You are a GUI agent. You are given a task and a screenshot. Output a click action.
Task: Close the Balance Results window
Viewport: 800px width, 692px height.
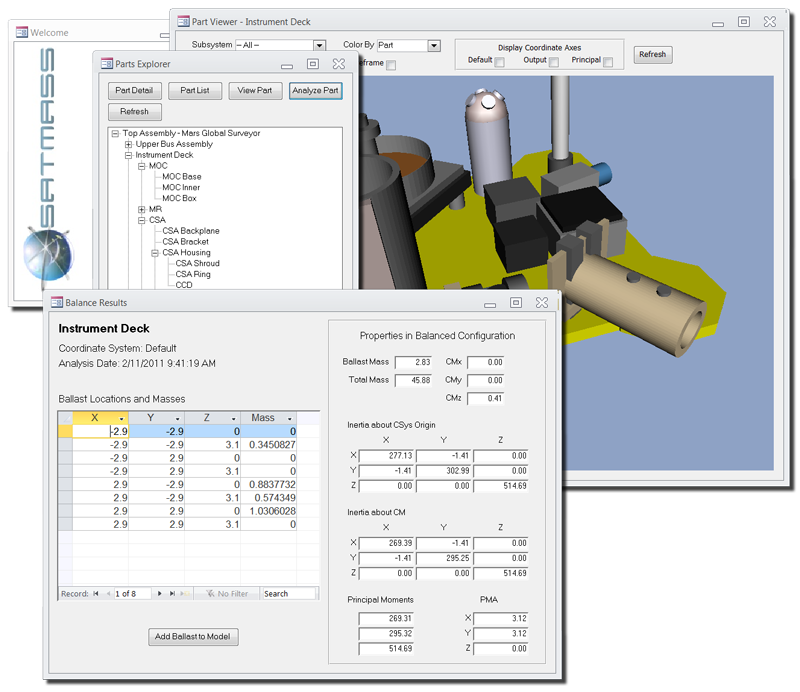tap(542, 303)
